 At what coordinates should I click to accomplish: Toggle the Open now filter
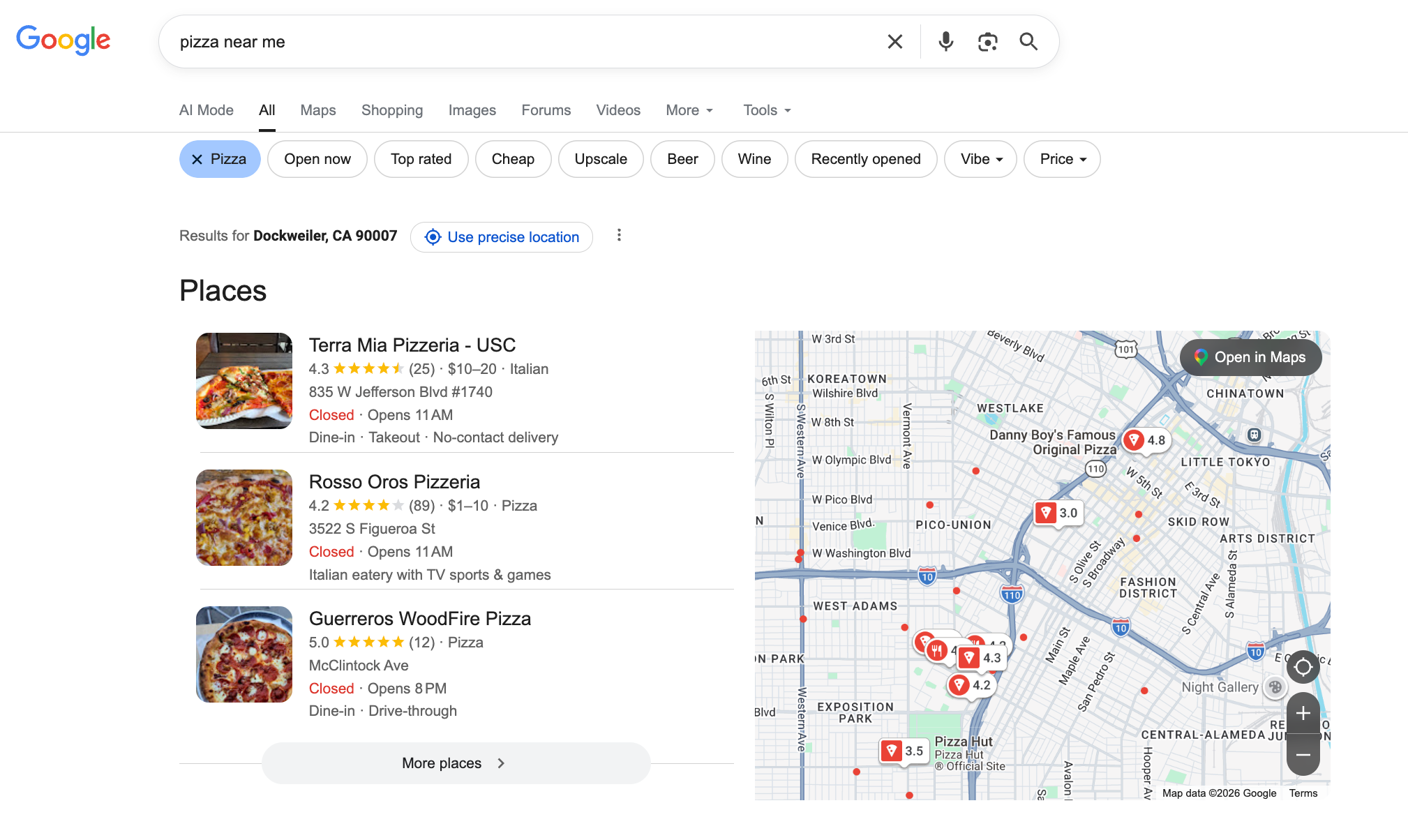317,159
